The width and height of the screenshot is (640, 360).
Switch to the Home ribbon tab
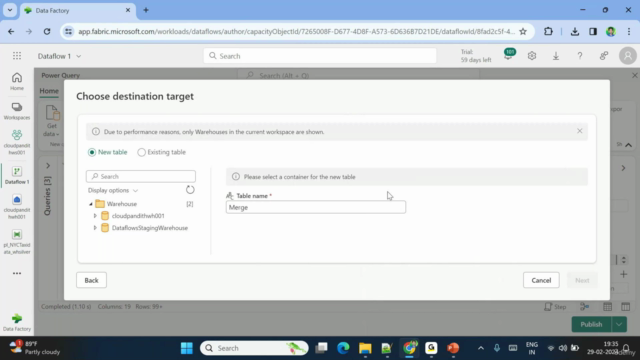pyautogui.click(x=49, y=91)
